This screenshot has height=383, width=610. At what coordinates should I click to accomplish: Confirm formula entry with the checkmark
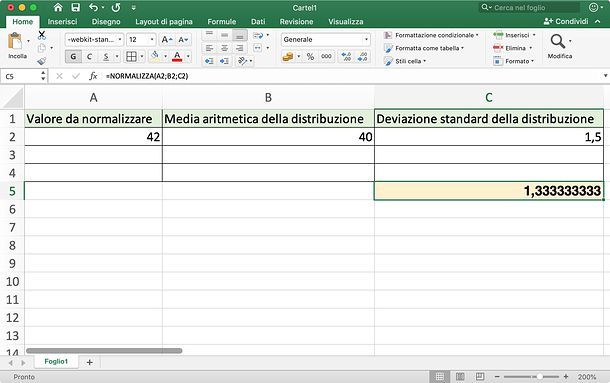[x=76, y=76]
